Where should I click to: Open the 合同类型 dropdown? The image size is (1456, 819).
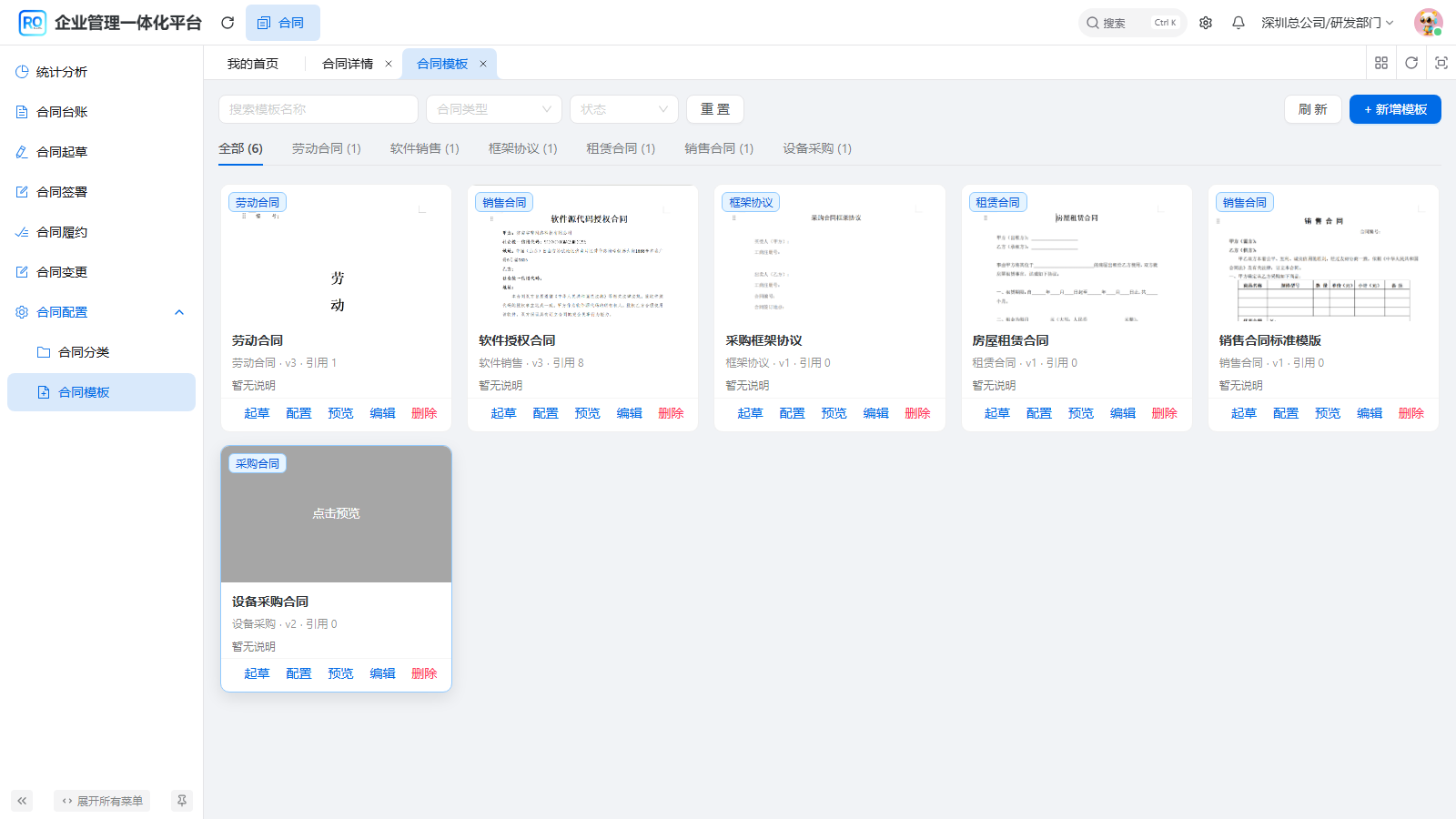(494, 109)
